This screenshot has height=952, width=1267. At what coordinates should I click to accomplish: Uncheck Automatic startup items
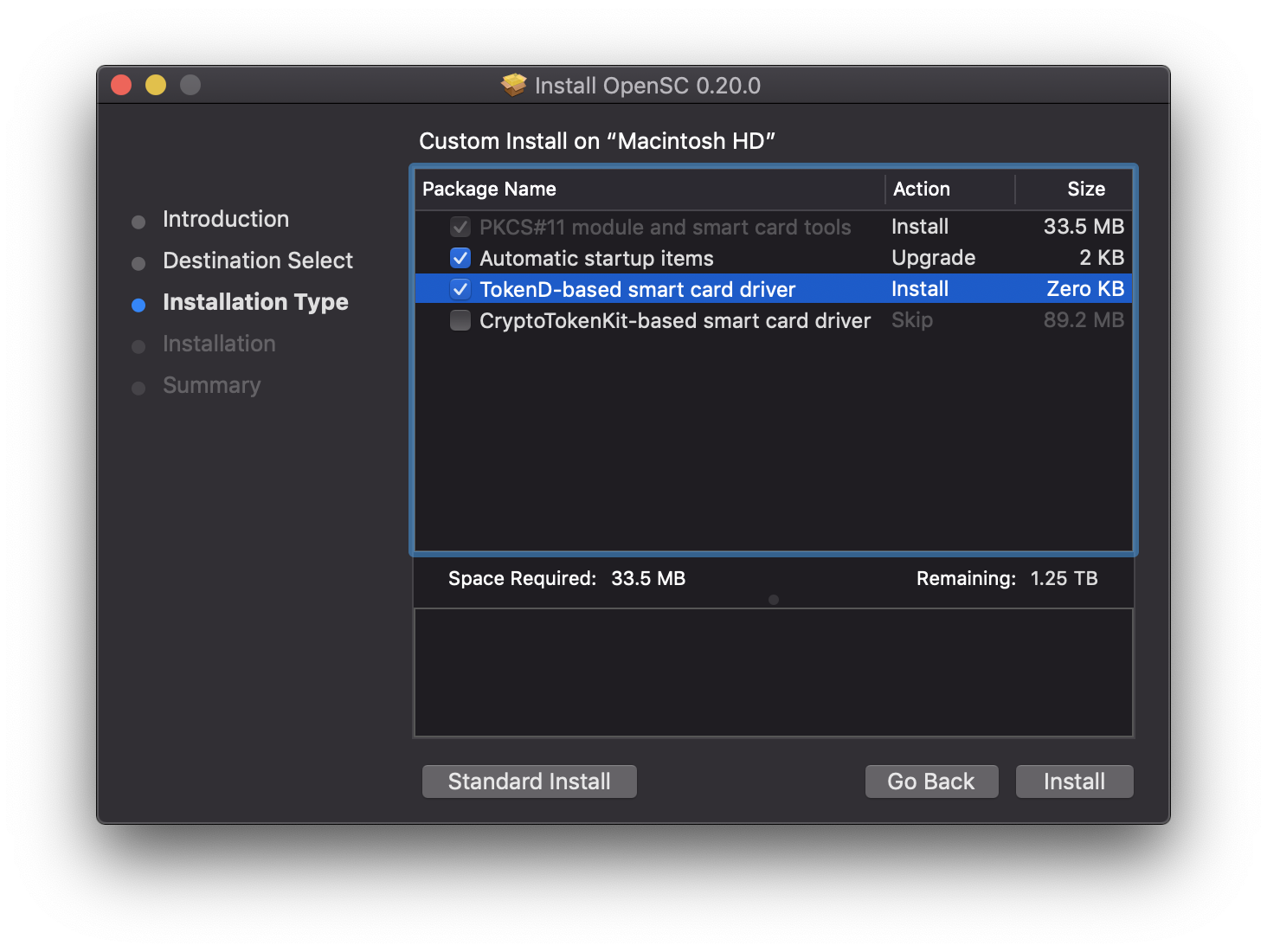460,257
